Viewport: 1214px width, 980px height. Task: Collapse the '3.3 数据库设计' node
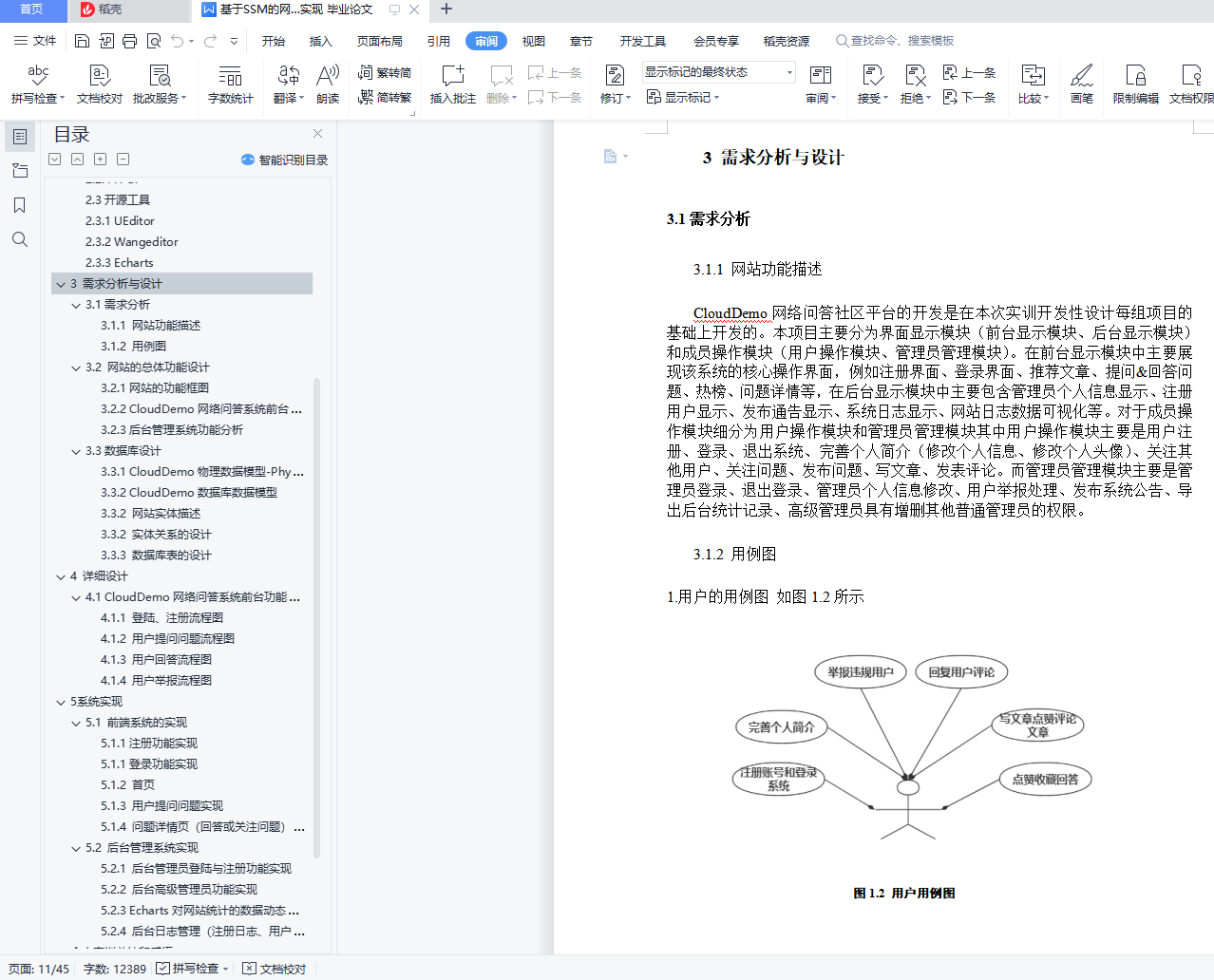pyautogui.click(x=76, y=451)
